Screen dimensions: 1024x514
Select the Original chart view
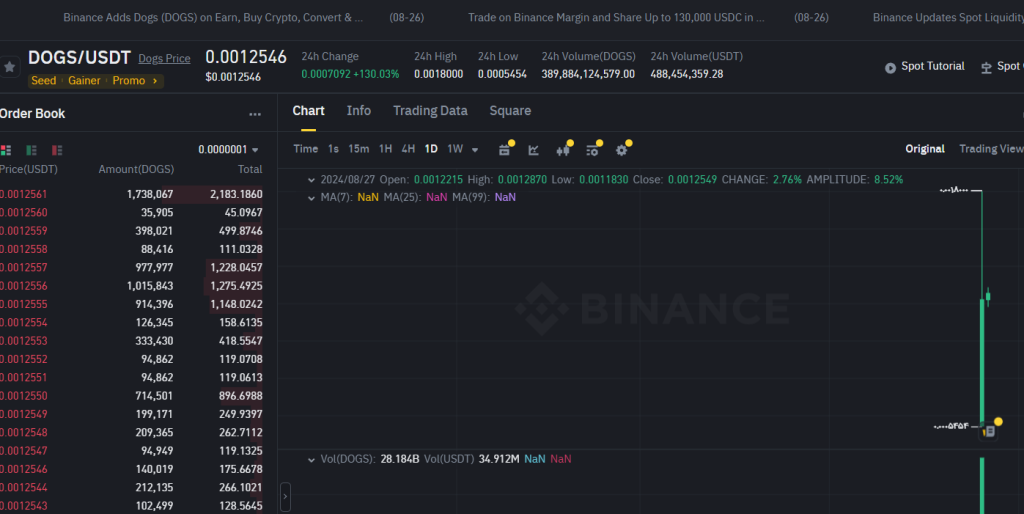[925, 149]
